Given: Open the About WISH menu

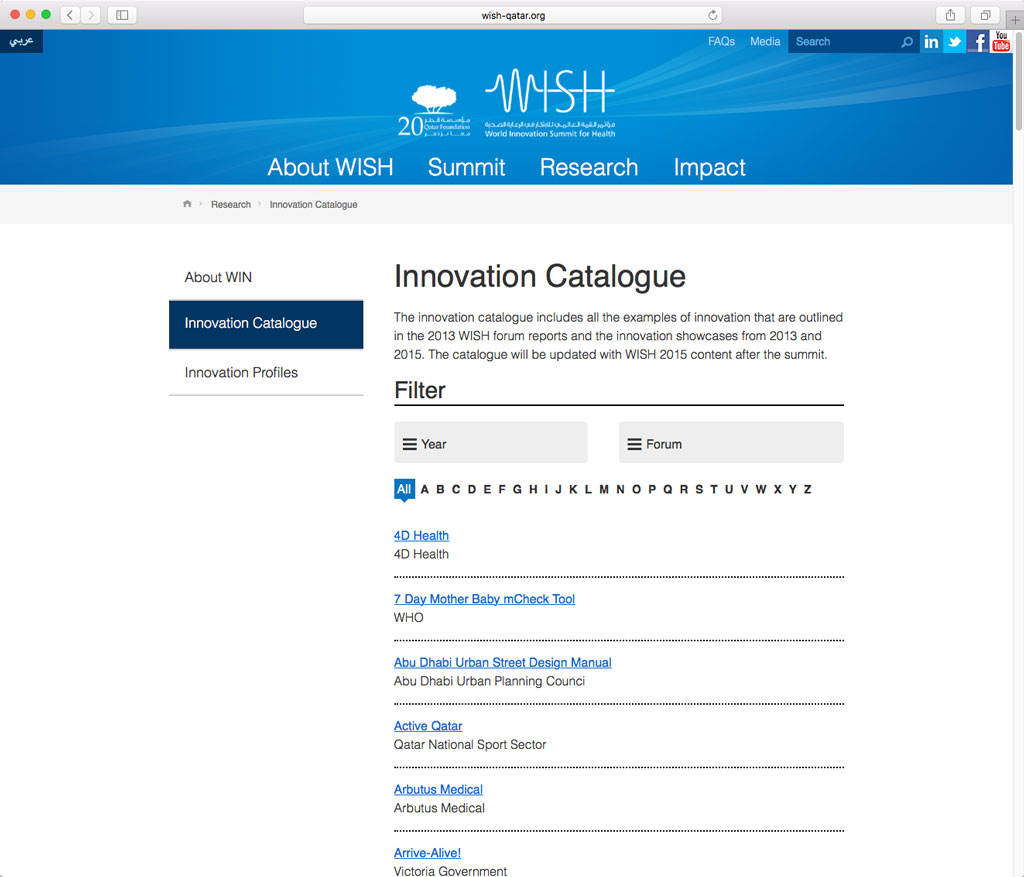Looking at the screenshot, I should click(330, 167).
